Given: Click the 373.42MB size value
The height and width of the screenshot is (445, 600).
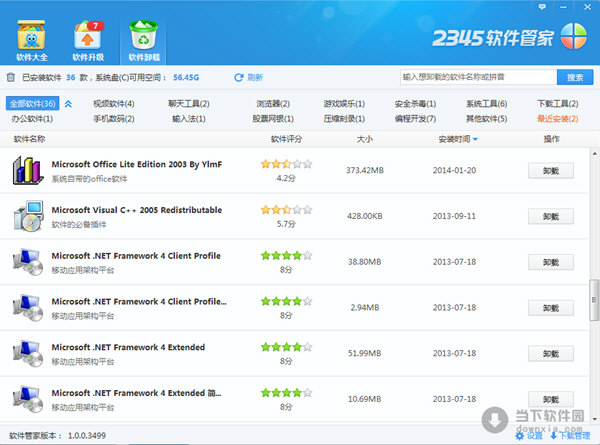Looking at the screenshot, I should pos(365,170).
